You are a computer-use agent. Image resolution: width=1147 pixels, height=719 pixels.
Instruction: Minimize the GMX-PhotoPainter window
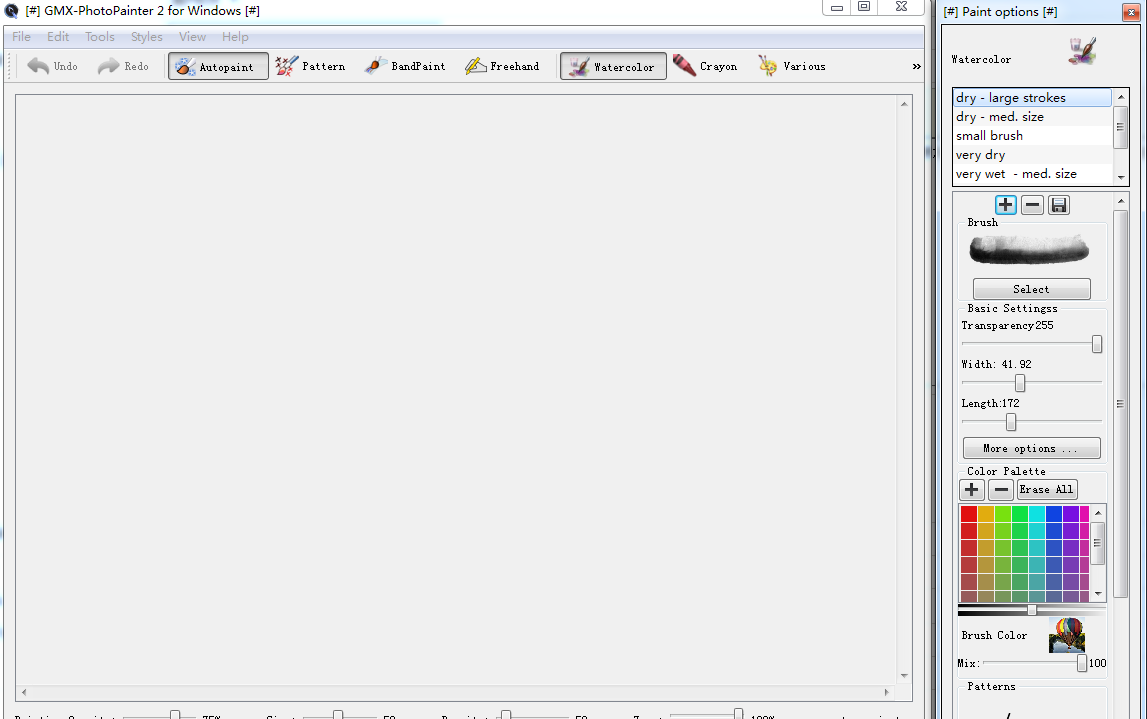coord(837,7)
